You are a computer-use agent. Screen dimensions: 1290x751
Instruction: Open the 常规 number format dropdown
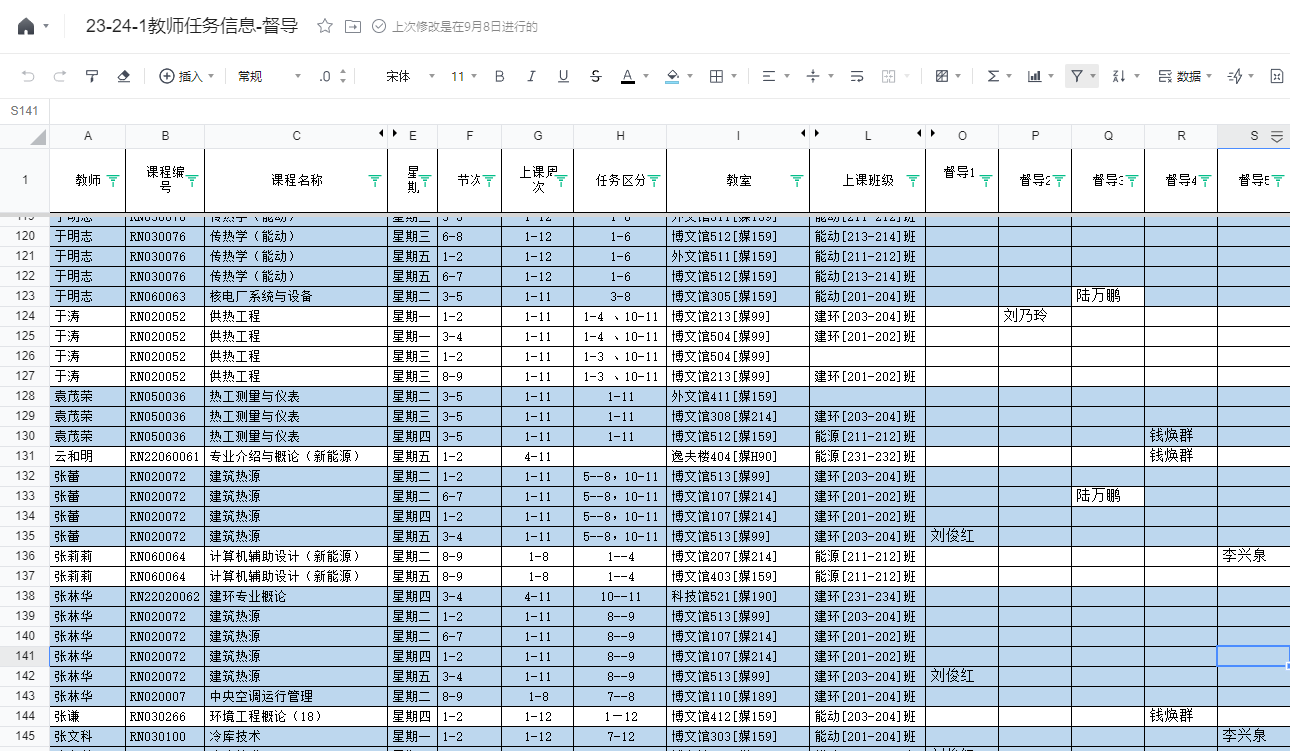coord(269,76)
